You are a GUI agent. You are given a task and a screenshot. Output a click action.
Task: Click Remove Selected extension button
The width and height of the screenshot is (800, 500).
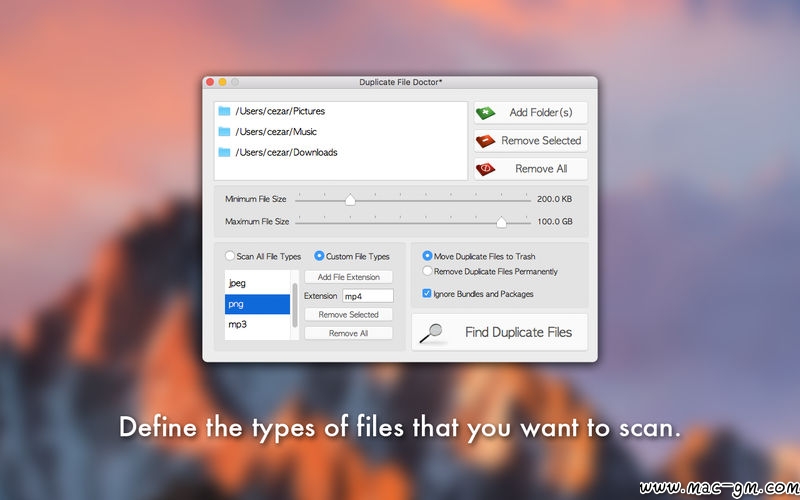[x=348, y=315]
